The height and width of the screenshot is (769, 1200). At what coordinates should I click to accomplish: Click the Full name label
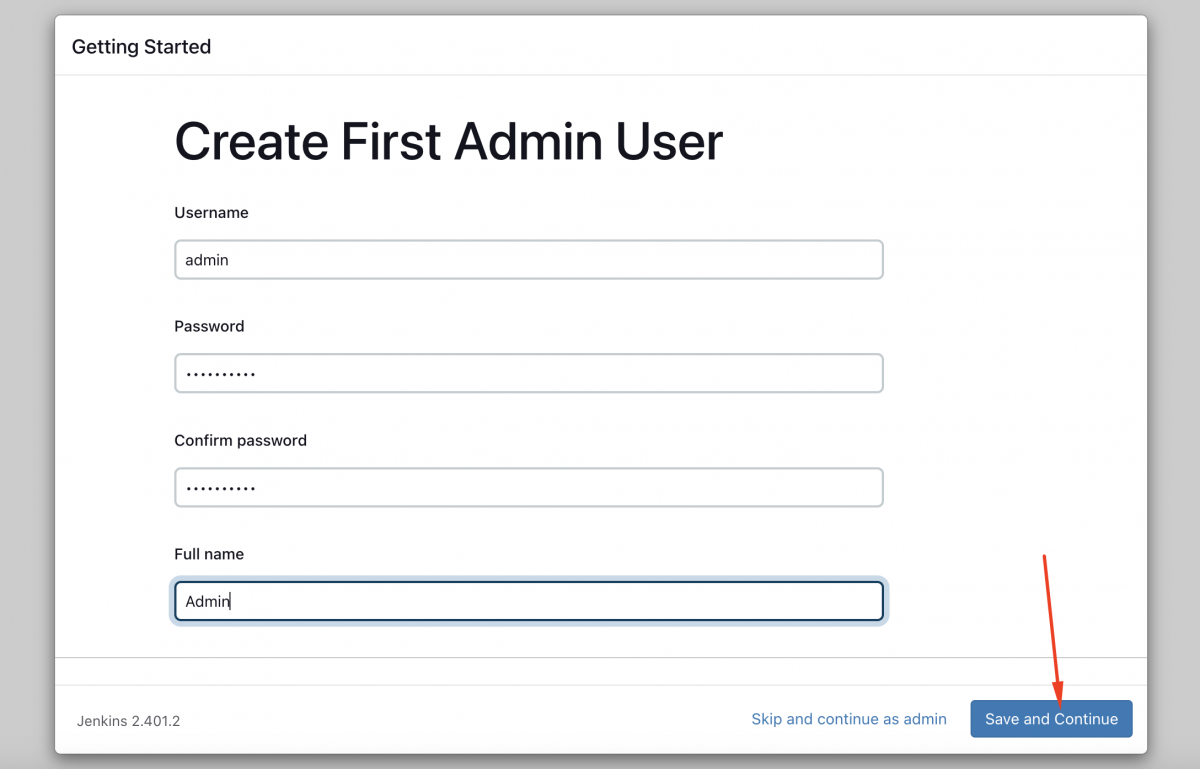209,554
